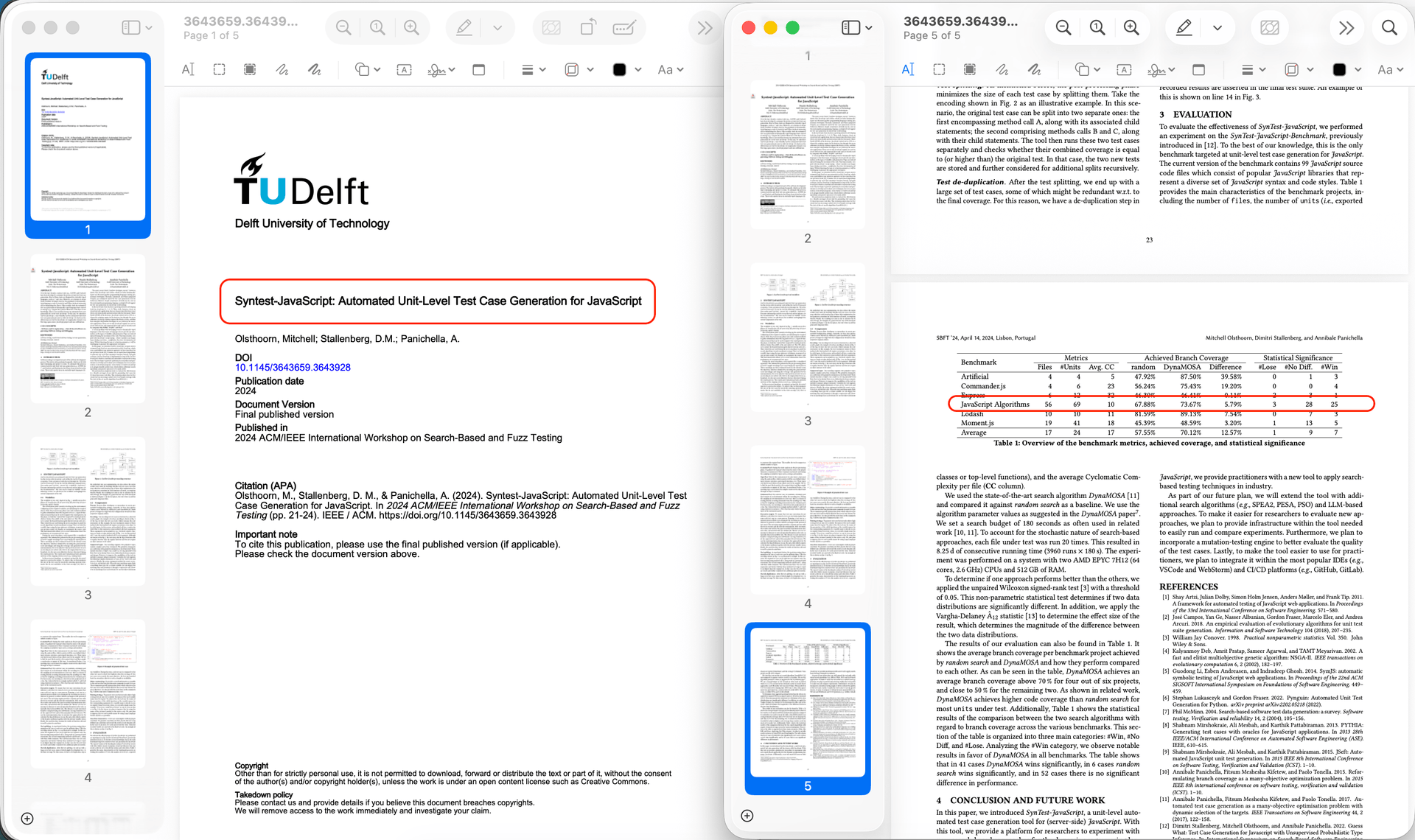Open border color picker in page 5 window
1415x840 pixels.
coord(1299,69)
